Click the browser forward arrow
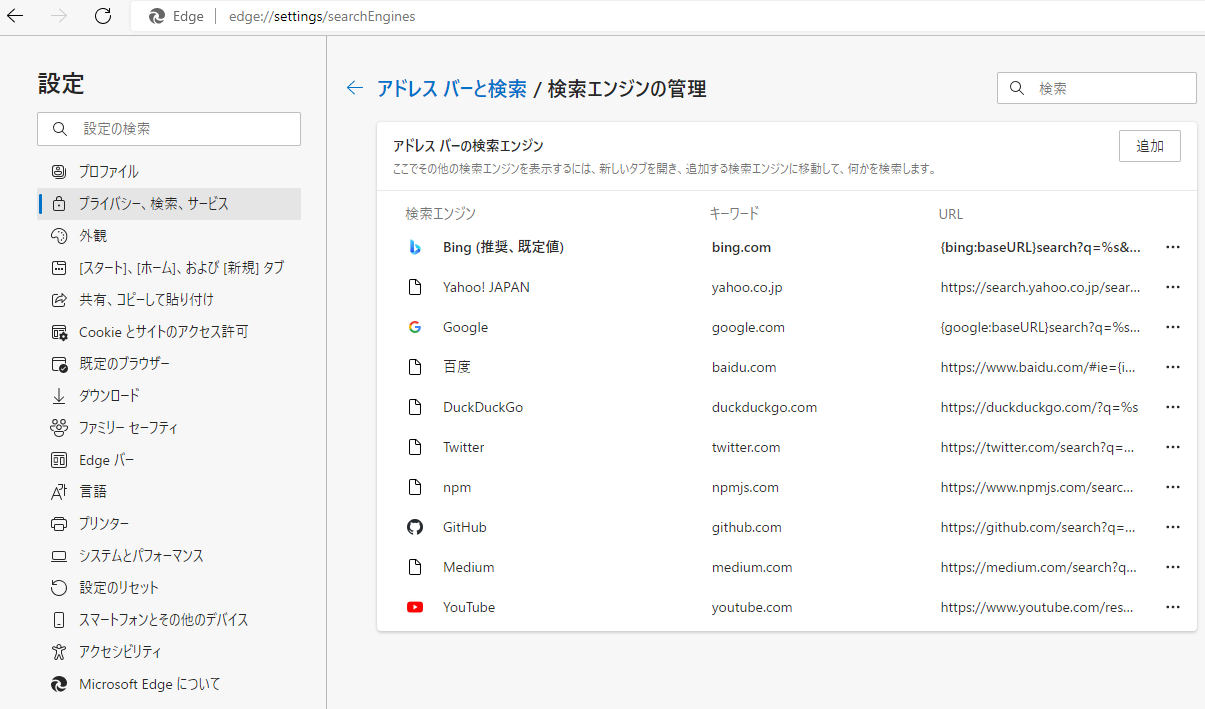The image size is (1205, 709). [x=59, y=16]
